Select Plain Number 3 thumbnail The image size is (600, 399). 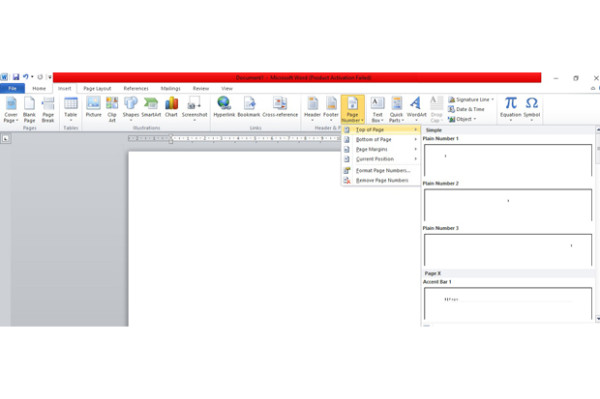click(x=508, y=249)
